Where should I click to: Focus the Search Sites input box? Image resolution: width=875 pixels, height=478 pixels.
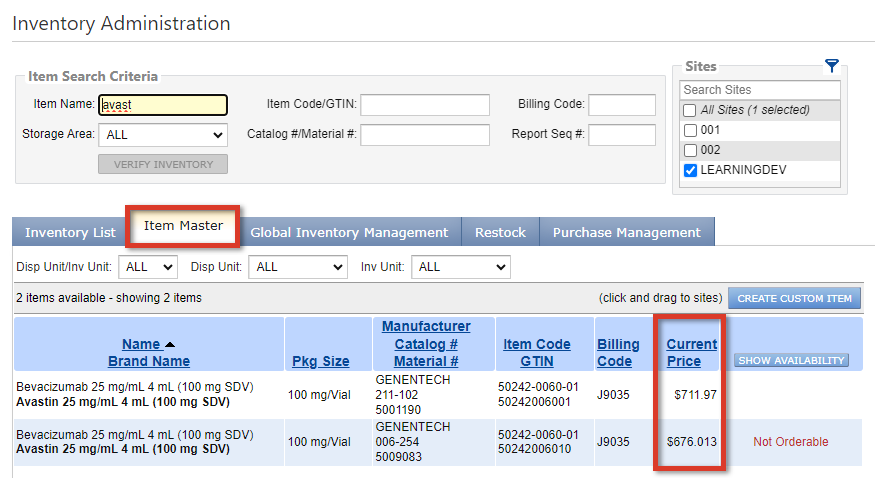(x=760, y=90)
